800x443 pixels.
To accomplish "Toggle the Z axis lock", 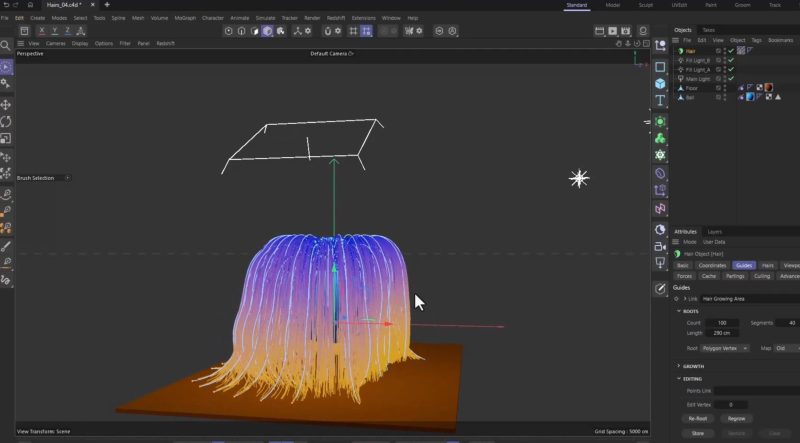I will [x=67, y=31].
